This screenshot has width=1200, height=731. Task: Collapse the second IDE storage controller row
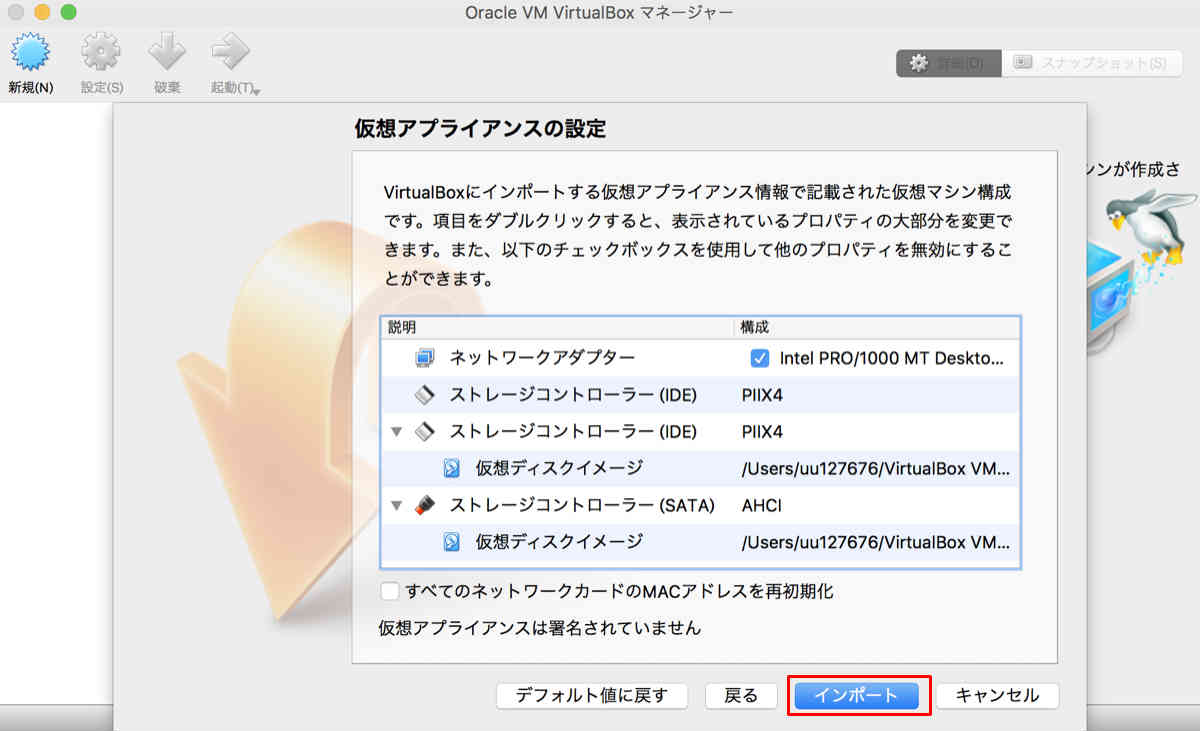(397, 431)
